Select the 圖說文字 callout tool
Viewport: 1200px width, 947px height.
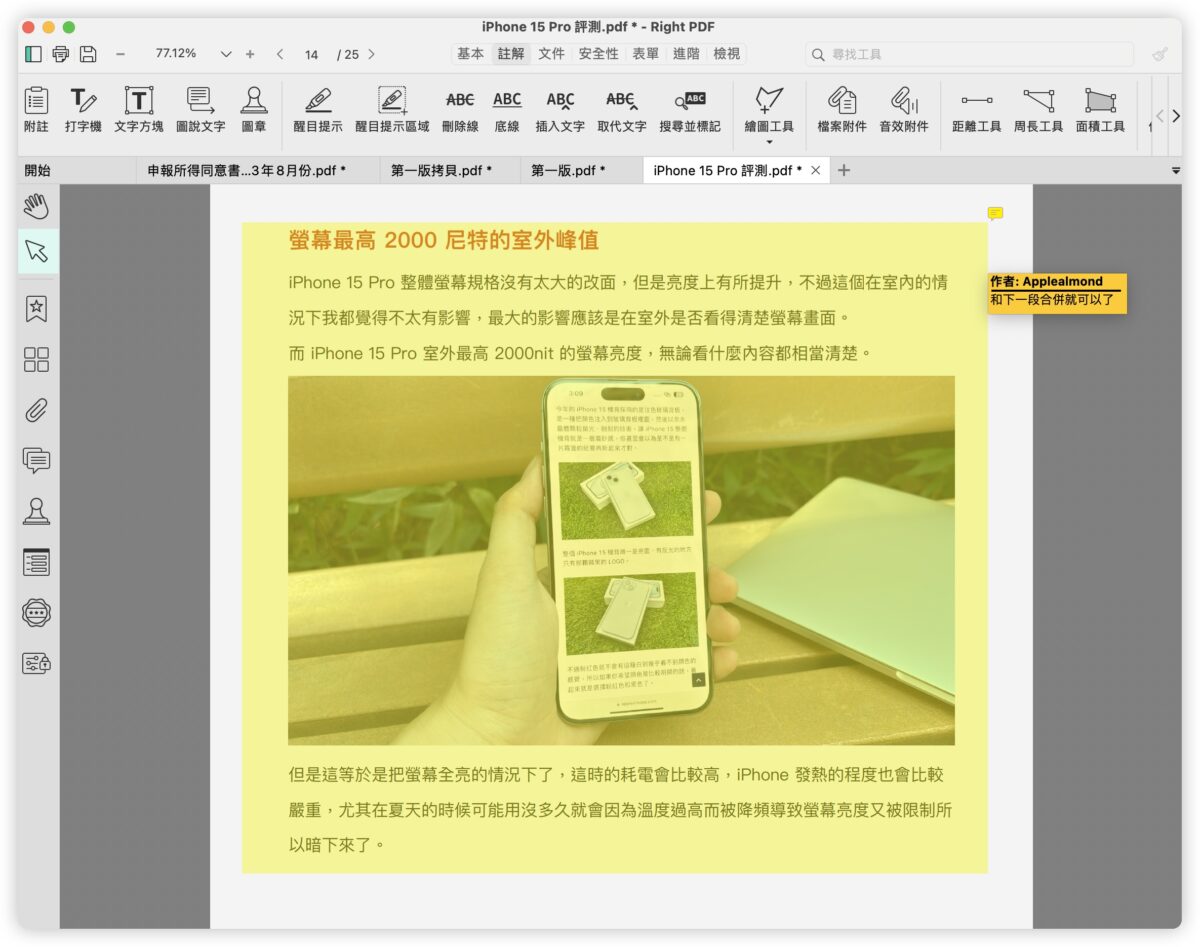[201, 109]
